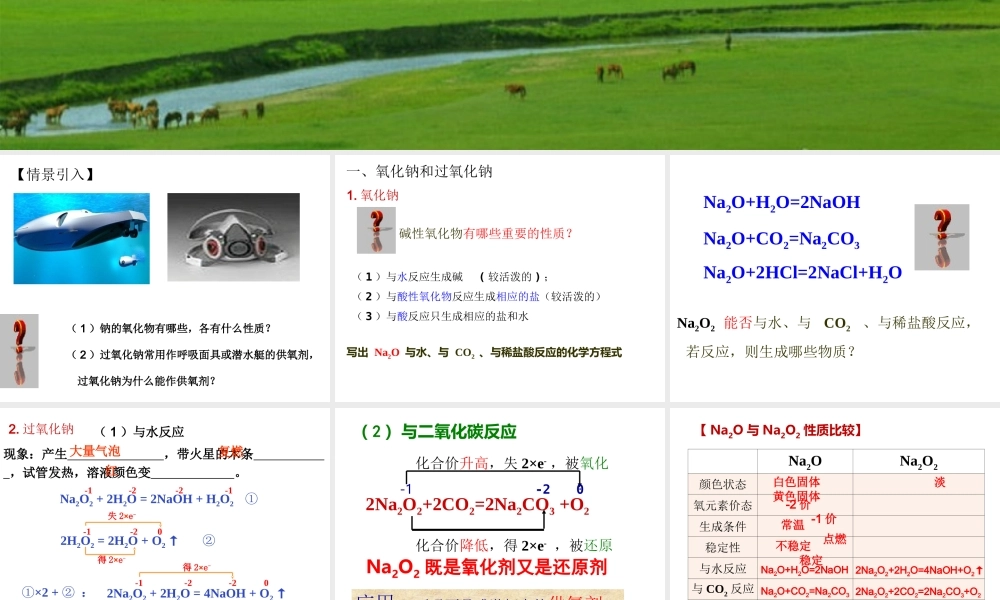This screenshot has width=1000, height=600.
Task: Click the table row label 生成条件
Action: [723, 527]
